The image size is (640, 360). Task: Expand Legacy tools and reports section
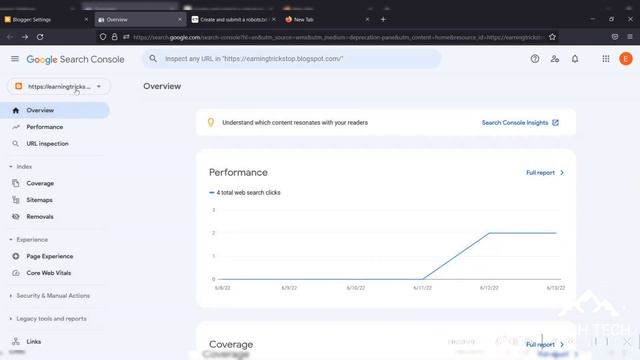pyautogui.click(x=11, y=318)
